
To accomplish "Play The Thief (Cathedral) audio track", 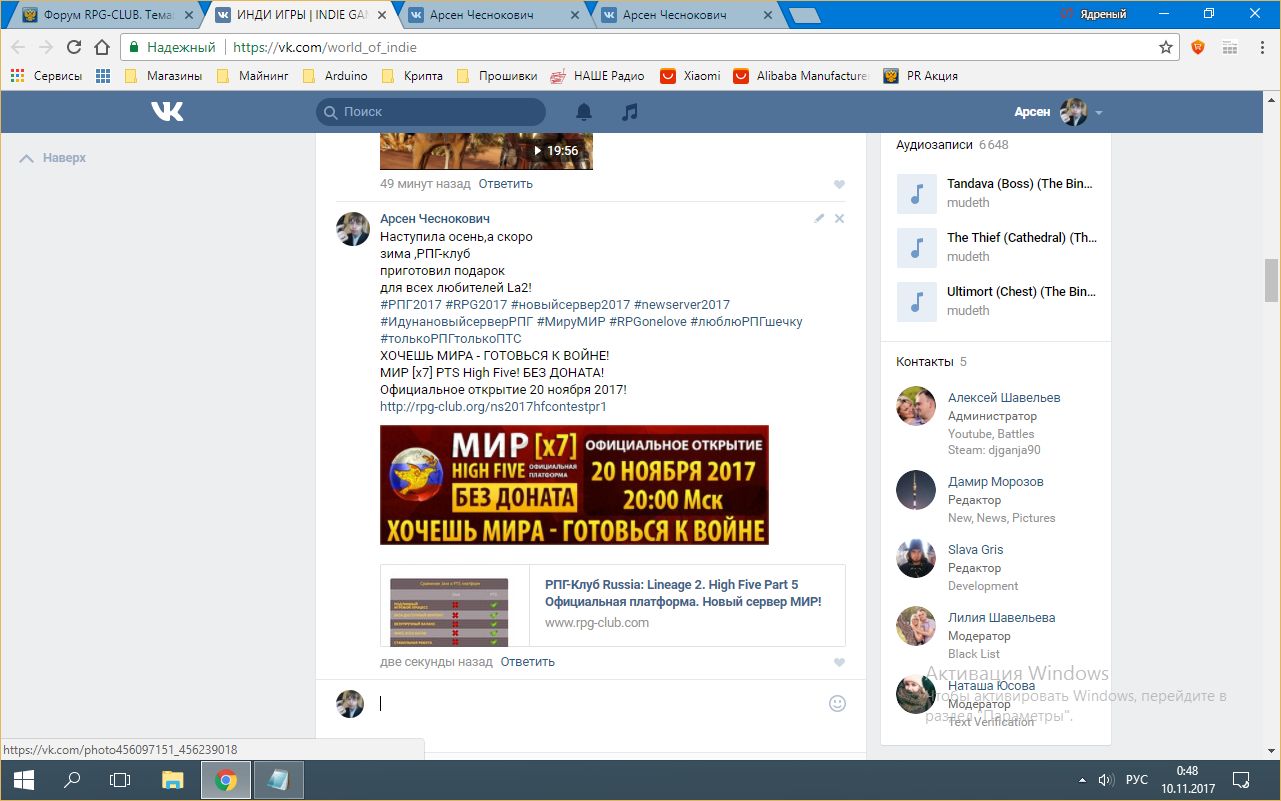I will point(916,247).
